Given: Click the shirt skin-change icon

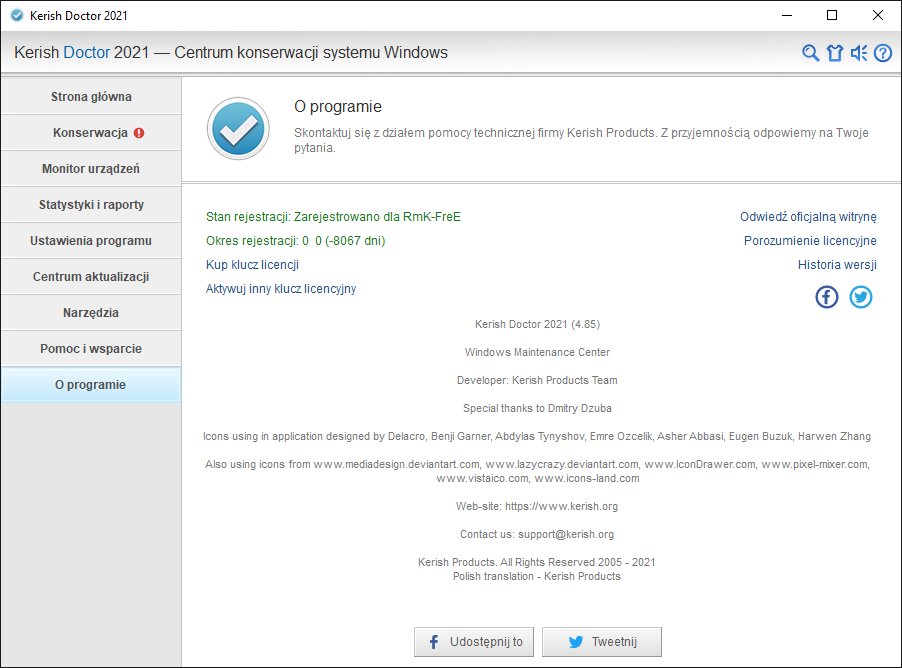Looking at the screenshot, I should (835, 53).
